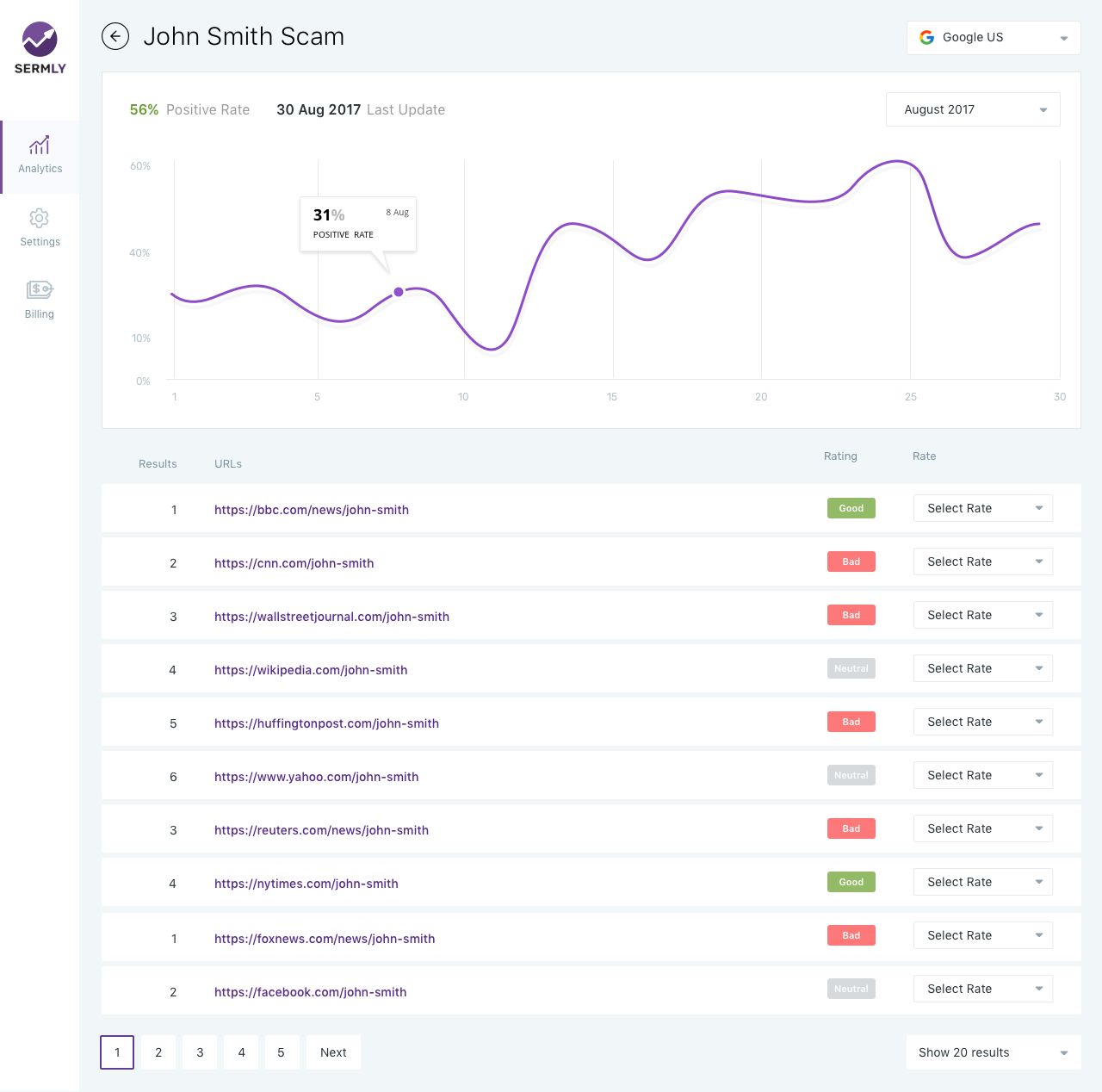Open Analytics in the sidebar
1102x1092 pixels.
(x=40, y=156)
